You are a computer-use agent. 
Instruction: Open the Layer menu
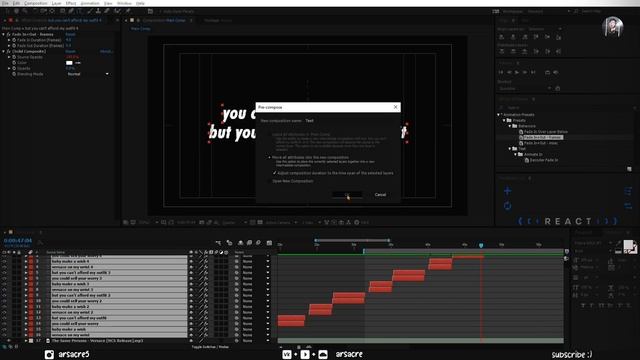56,3
